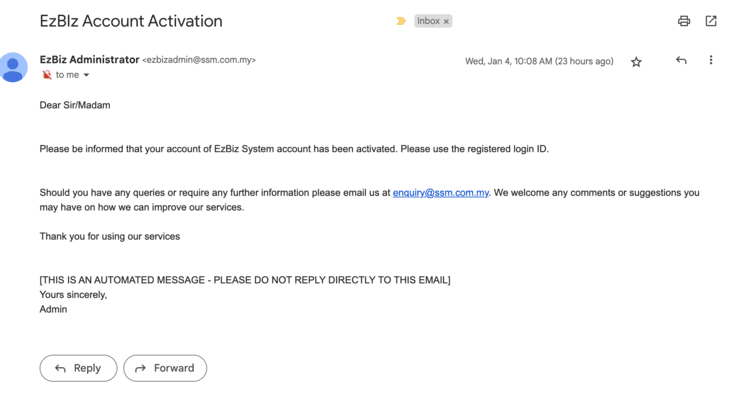738x400 pixels.
Task: Remove the Inbox label with its X
Action: click(446, 21)
